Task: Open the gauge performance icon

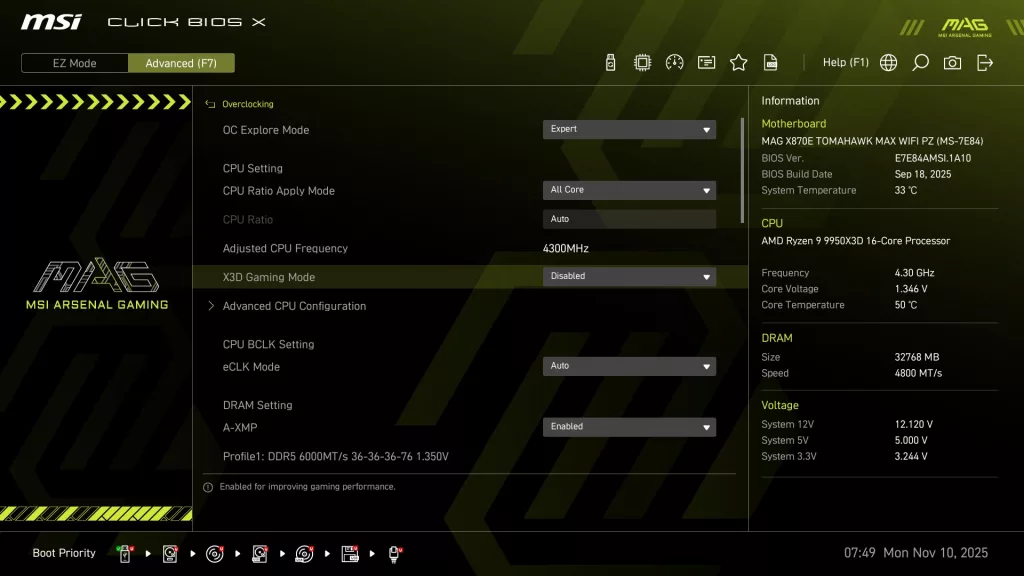Action: click(x=673, y=61)
